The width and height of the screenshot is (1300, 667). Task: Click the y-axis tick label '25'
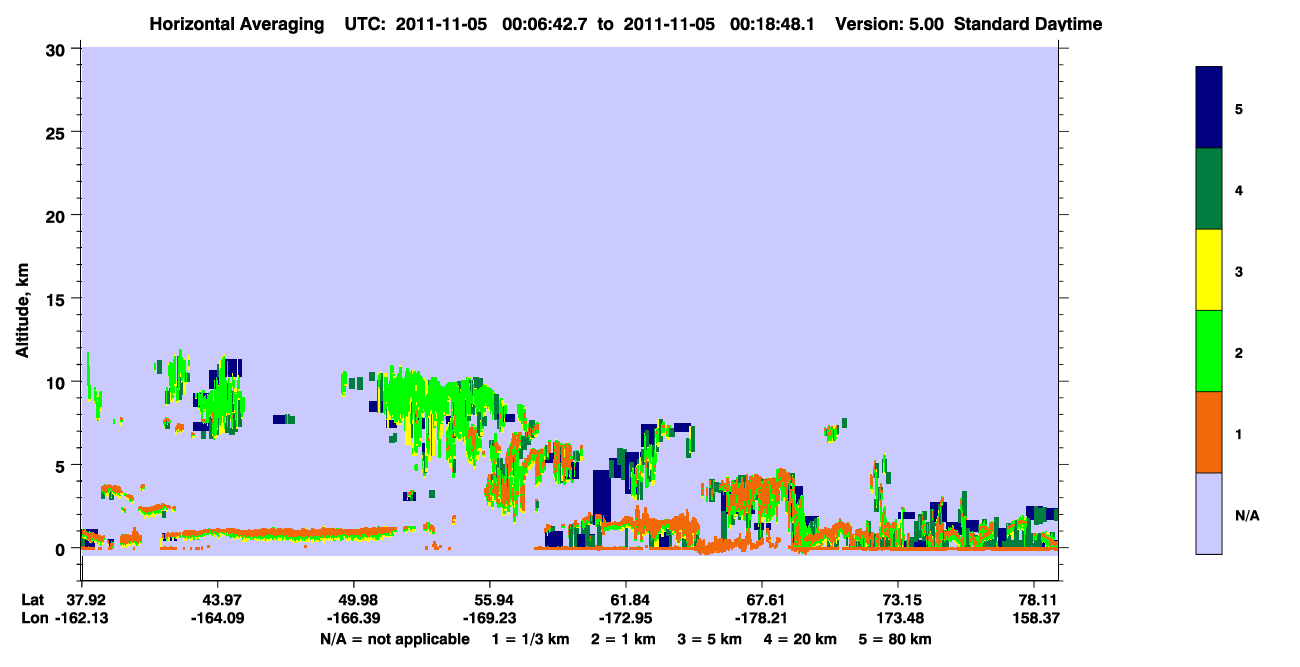(58, 132)
